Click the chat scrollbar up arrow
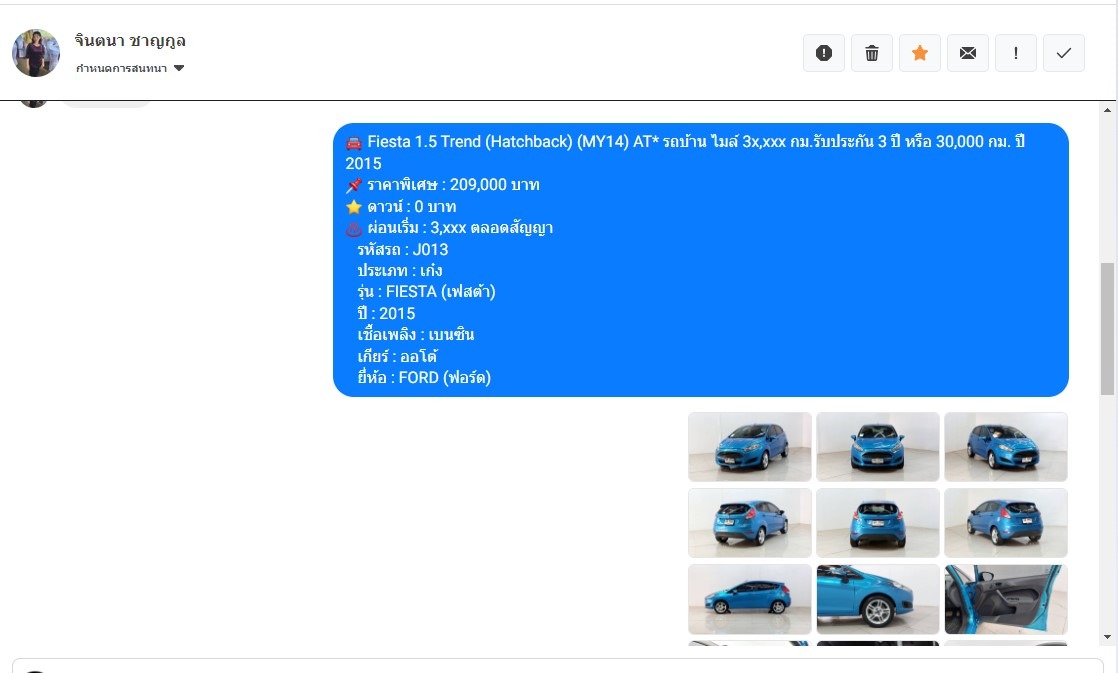The width and height of the screenshot is (1118, 673). click(1107, 110)
